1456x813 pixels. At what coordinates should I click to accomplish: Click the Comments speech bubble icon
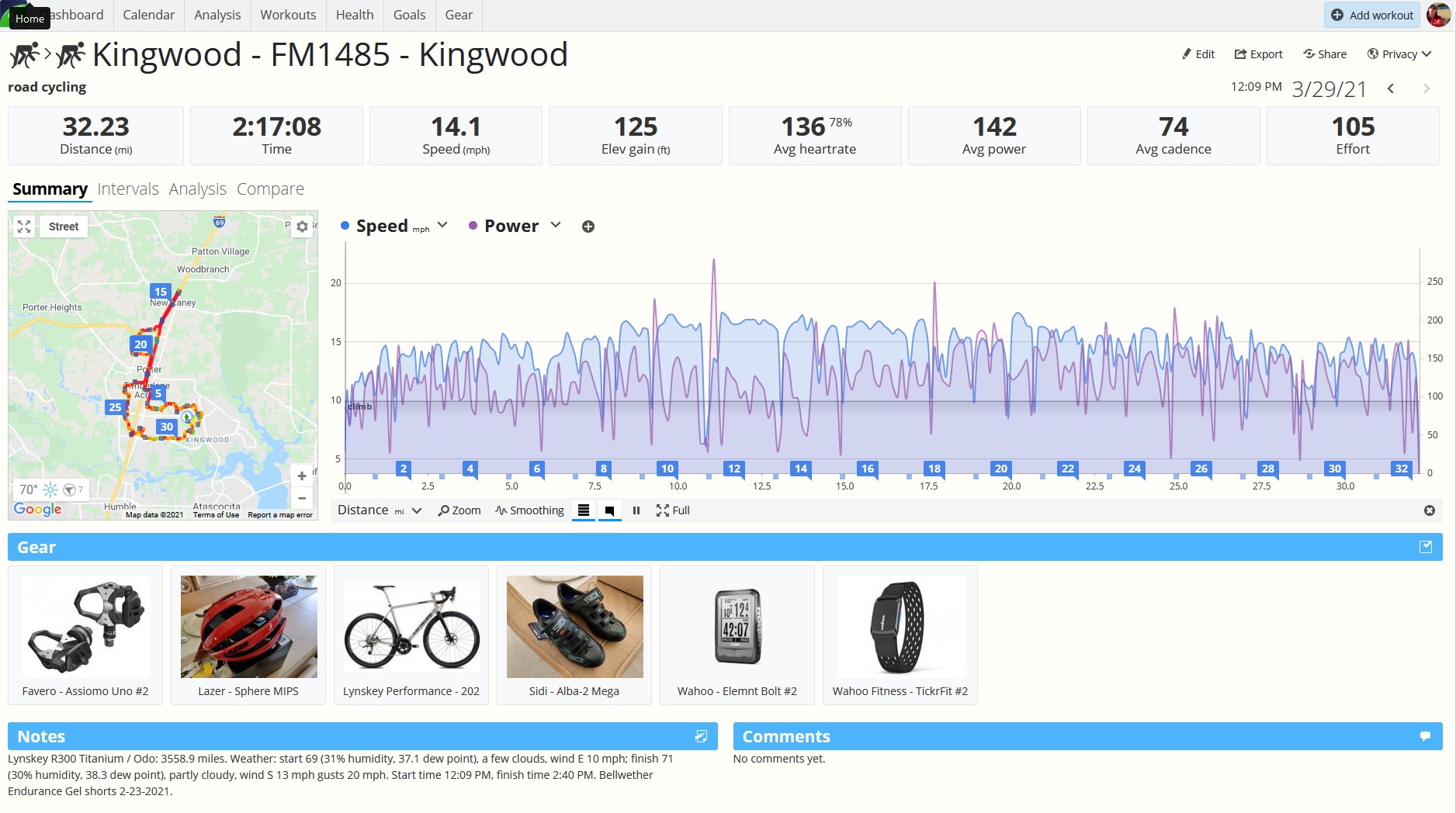click(1425, 736)
